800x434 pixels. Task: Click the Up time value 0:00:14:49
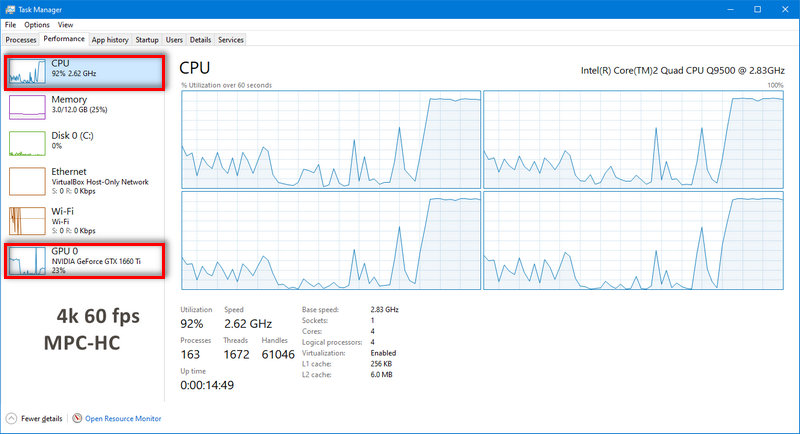207,385
